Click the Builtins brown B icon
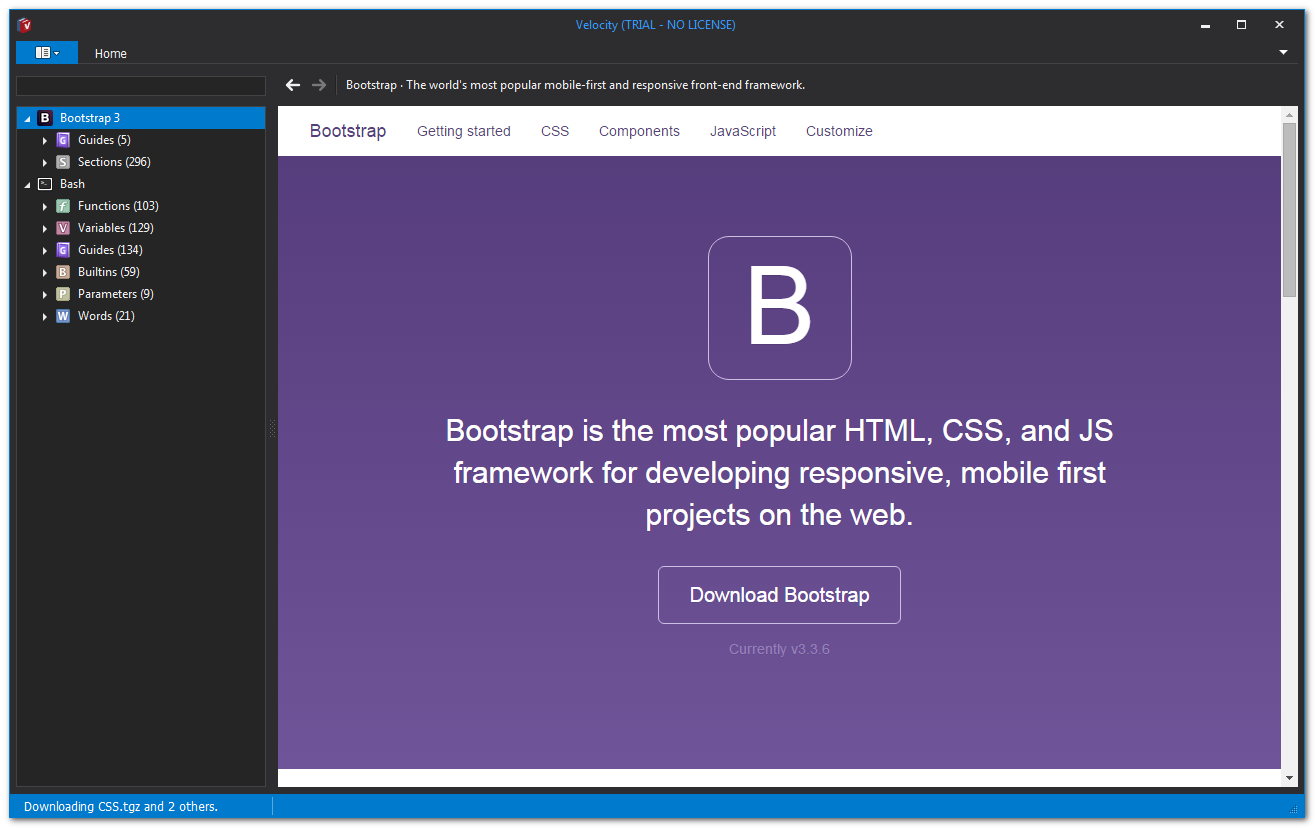 coord(63,272)
